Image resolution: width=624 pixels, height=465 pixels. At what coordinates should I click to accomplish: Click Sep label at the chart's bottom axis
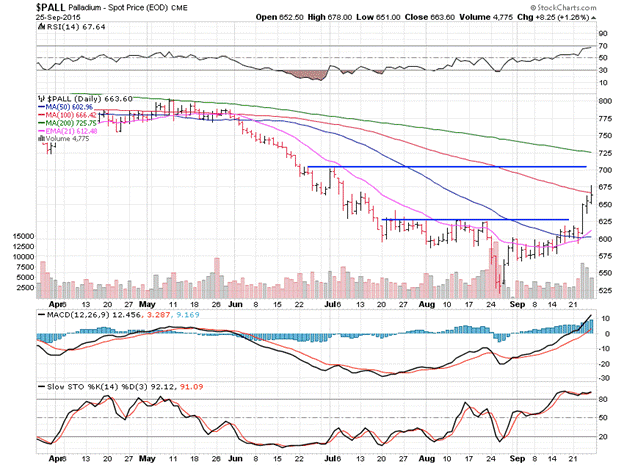[517, 459]
